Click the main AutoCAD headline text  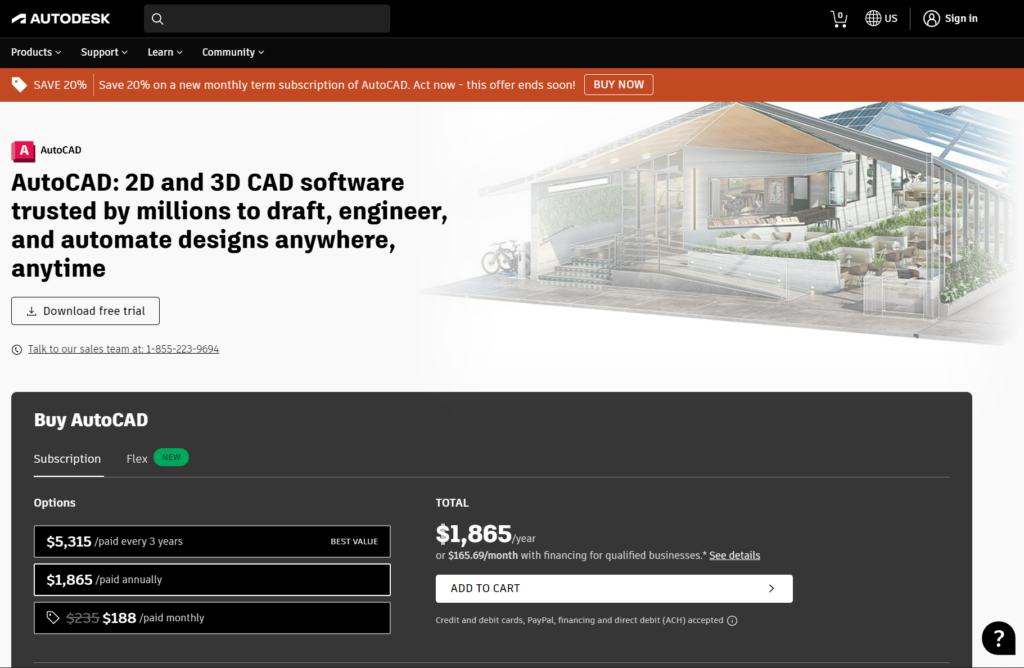pos(229,225)
